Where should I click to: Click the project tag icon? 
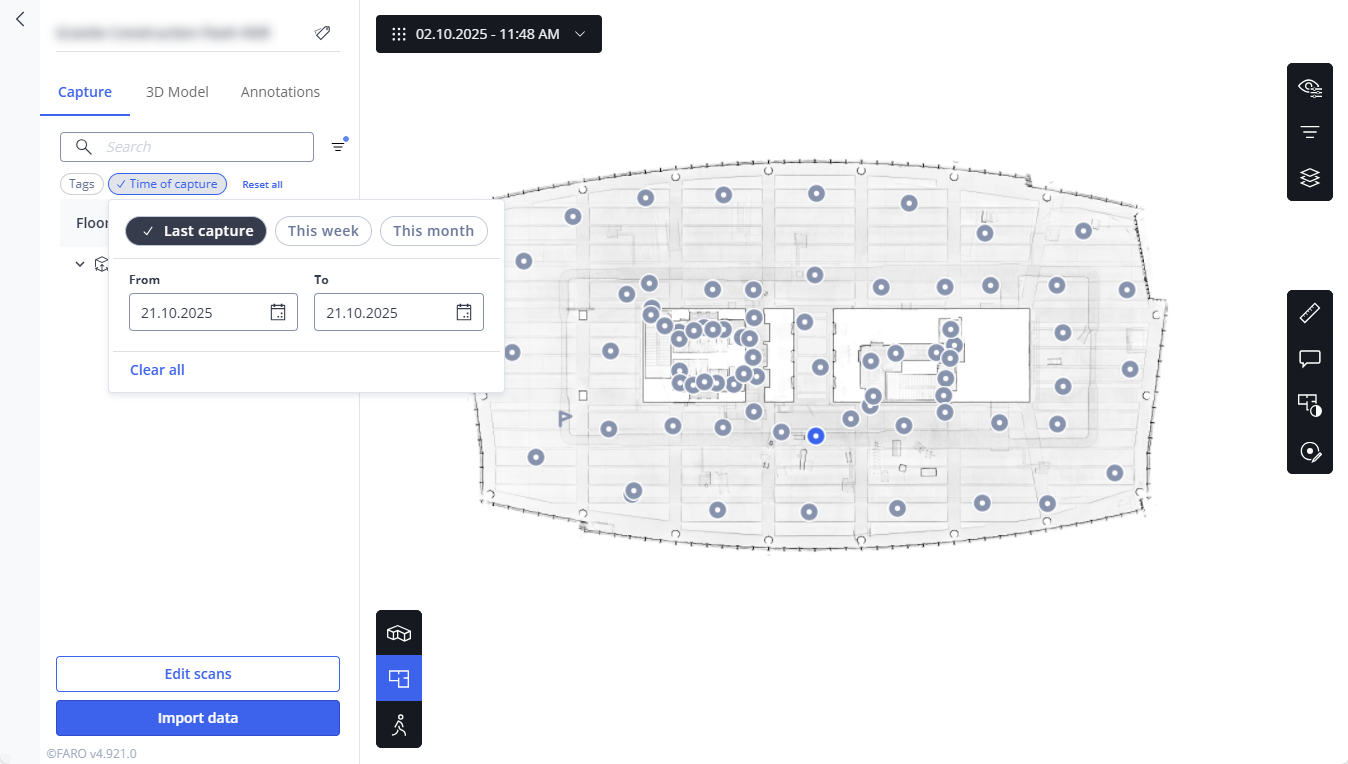[322, 33]
